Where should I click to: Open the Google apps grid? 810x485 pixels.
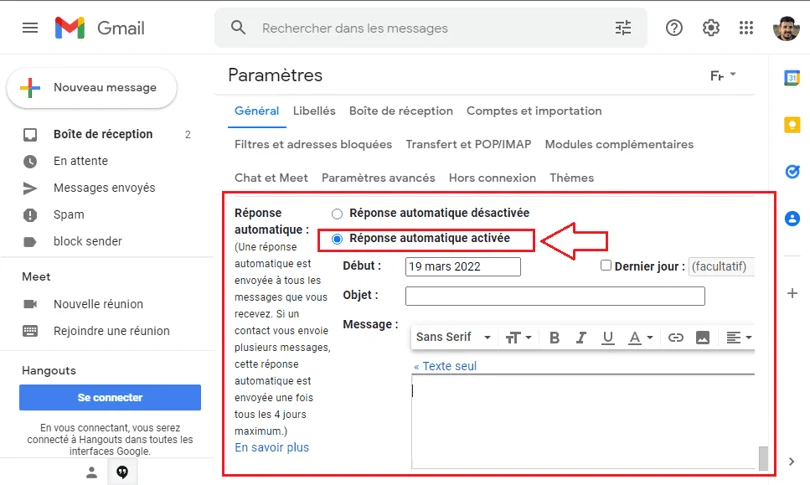coord(746,28)
